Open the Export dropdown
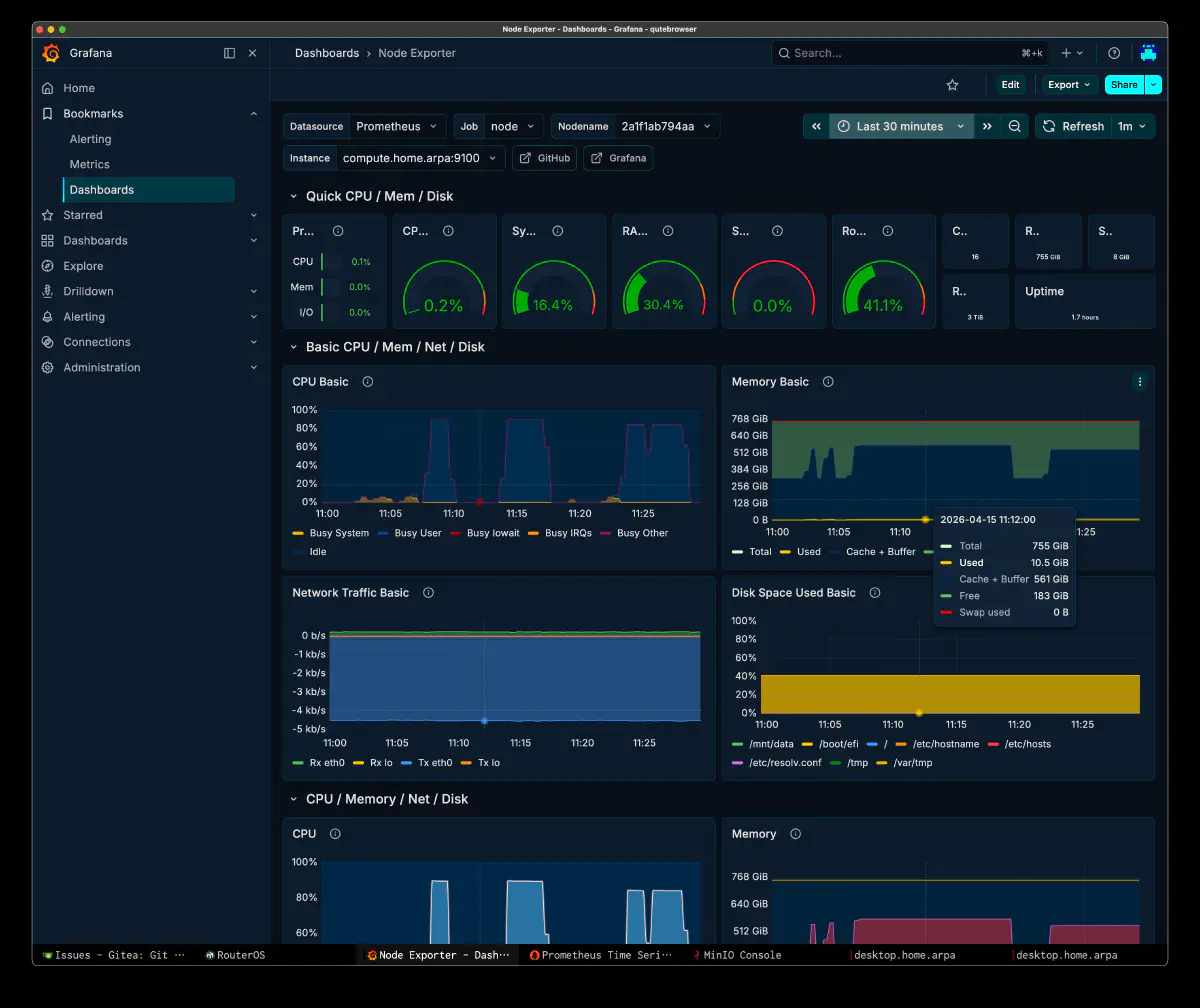The image size is (1200, 1008). click(x=1069, y=85)
